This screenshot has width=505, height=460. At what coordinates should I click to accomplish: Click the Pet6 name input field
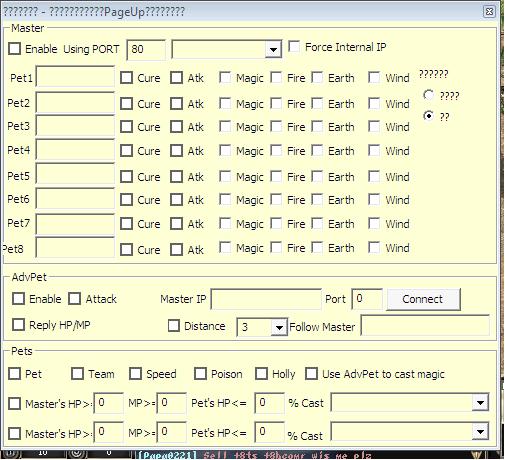click(x=75, y=198)
